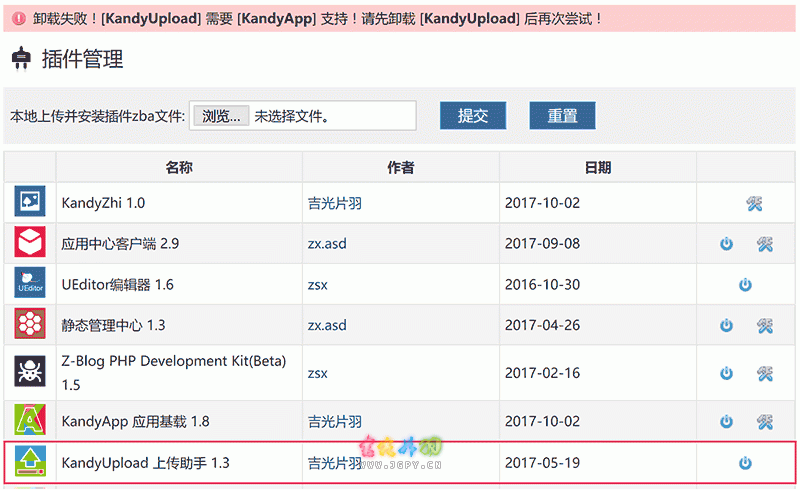This screenshot has width=800, height=490.
Task: Click the date 2017-04-26
Action: coord(542,325)
